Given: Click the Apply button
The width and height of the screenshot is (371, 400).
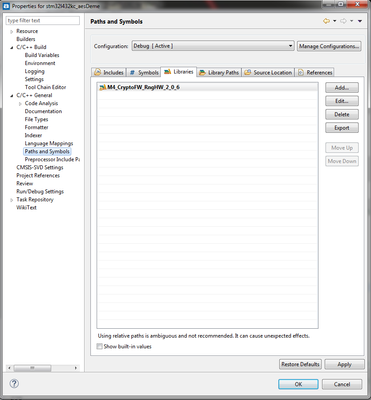Looking at the screenshot, I should coord(344,364).
